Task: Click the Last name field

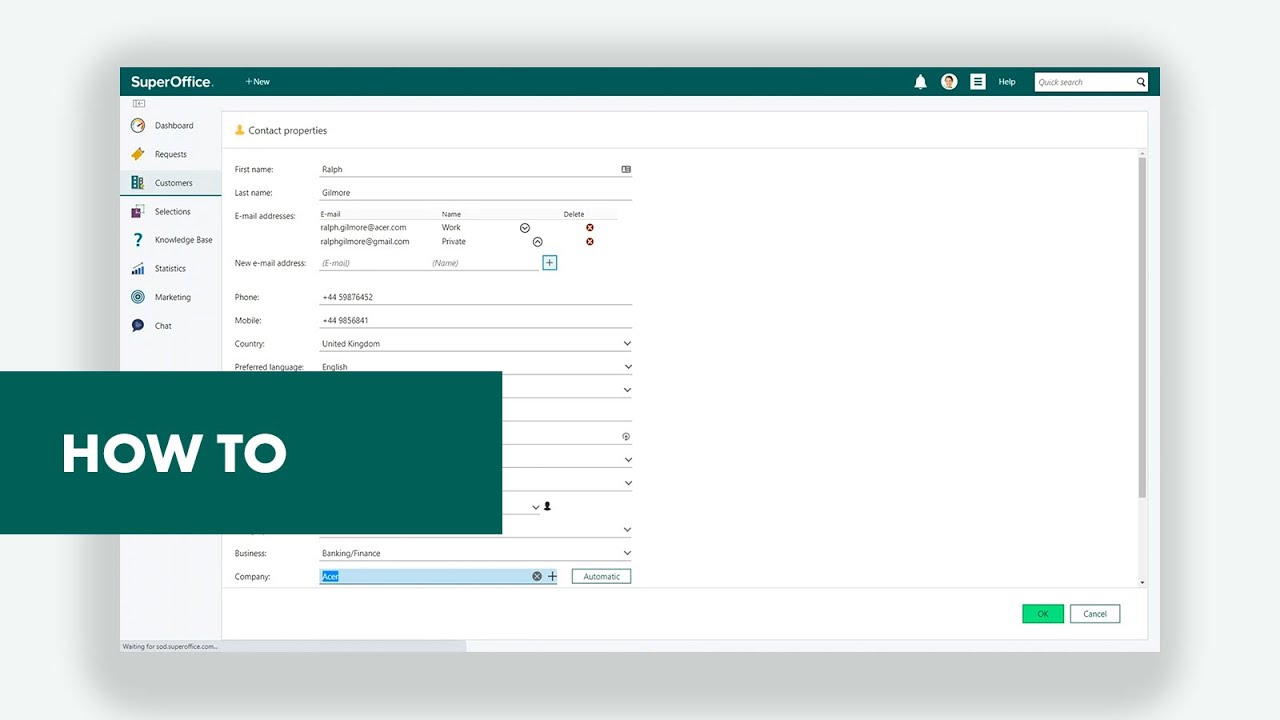Action: [475, 192]
